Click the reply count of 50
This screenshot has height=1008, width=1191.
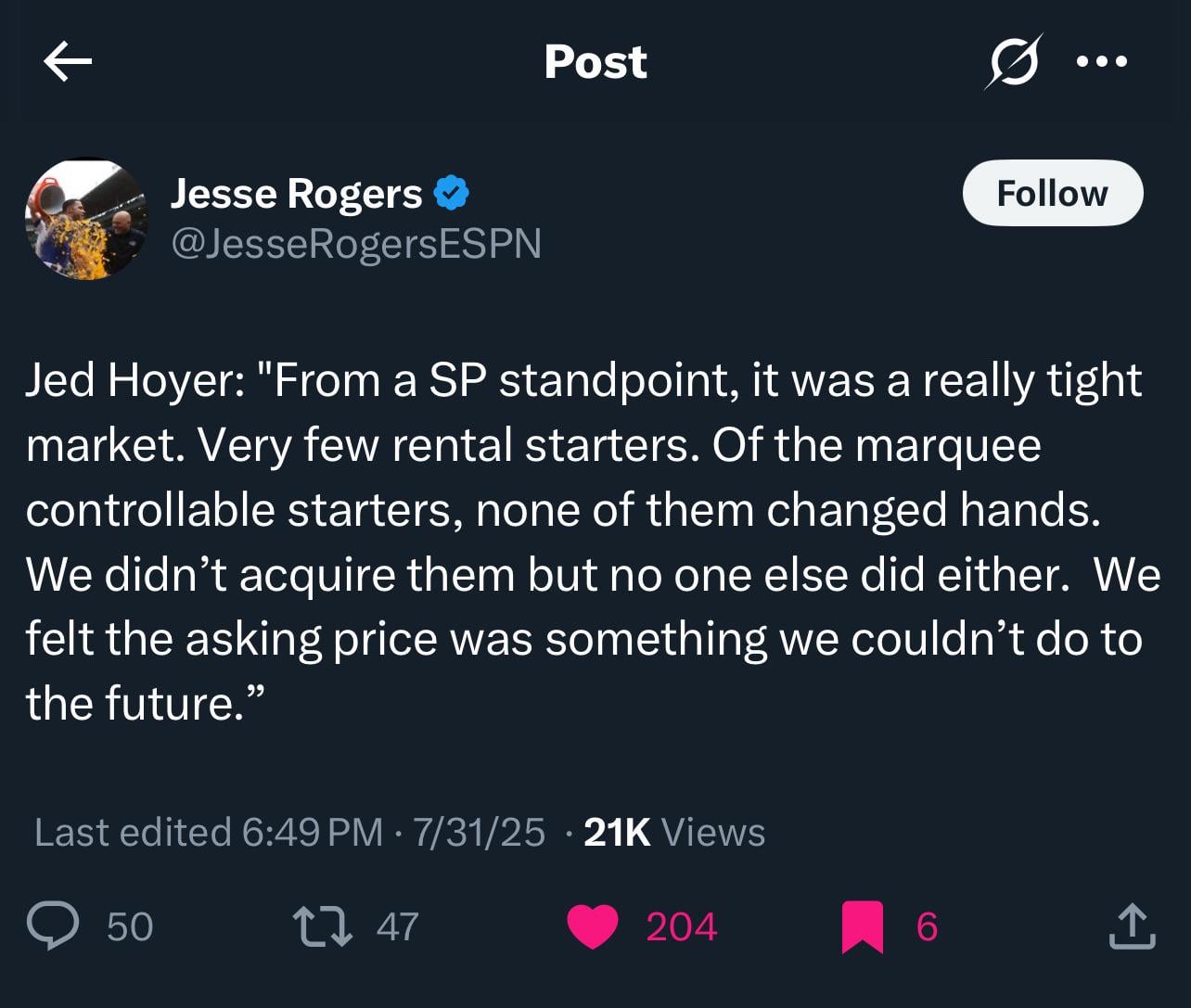(x=130, y=926)
